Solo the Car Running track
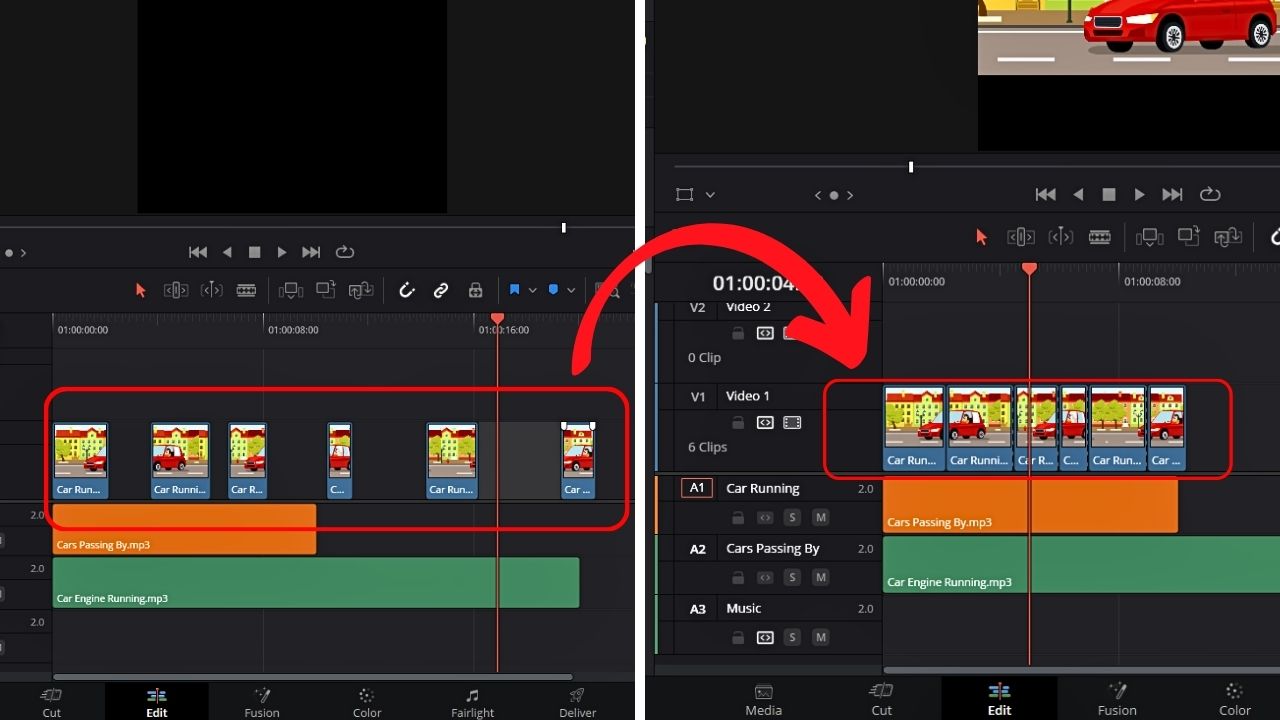 (791, 517)
